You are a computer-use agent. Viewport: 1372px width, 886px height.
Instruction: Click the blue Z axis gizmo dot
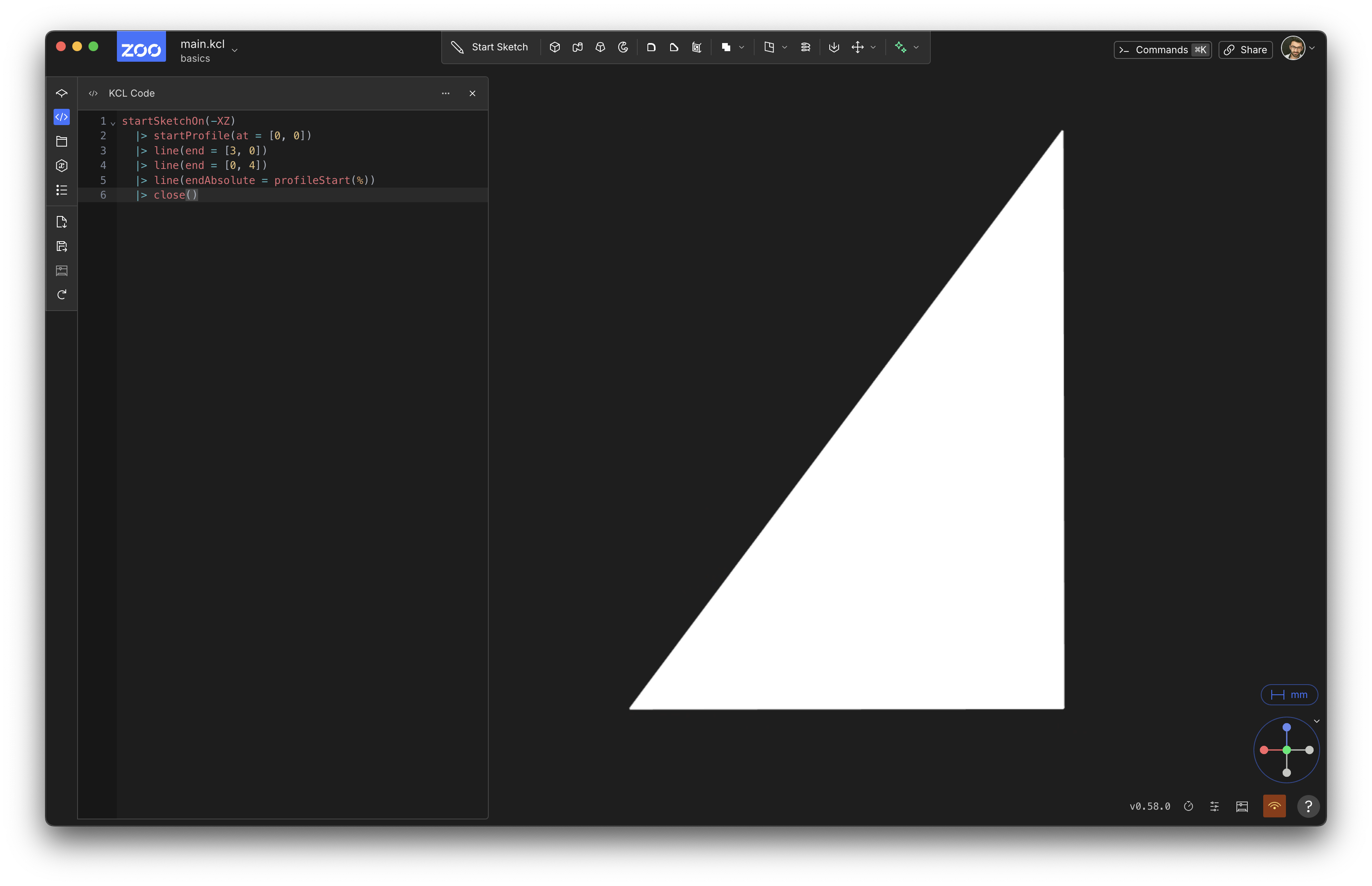coord(1287,727)
